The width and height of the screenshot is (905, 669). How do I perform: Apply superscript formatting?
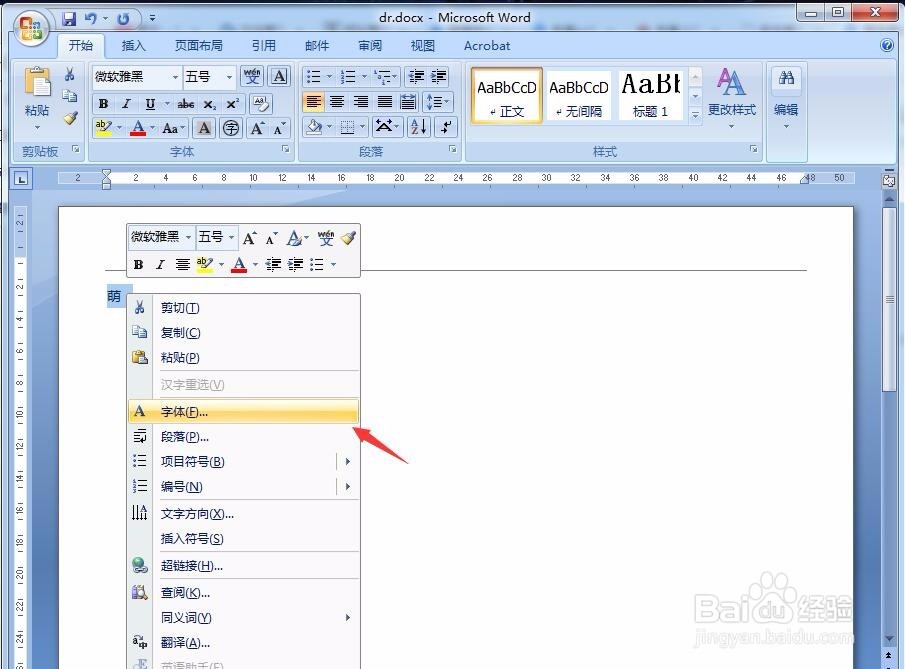232,104
